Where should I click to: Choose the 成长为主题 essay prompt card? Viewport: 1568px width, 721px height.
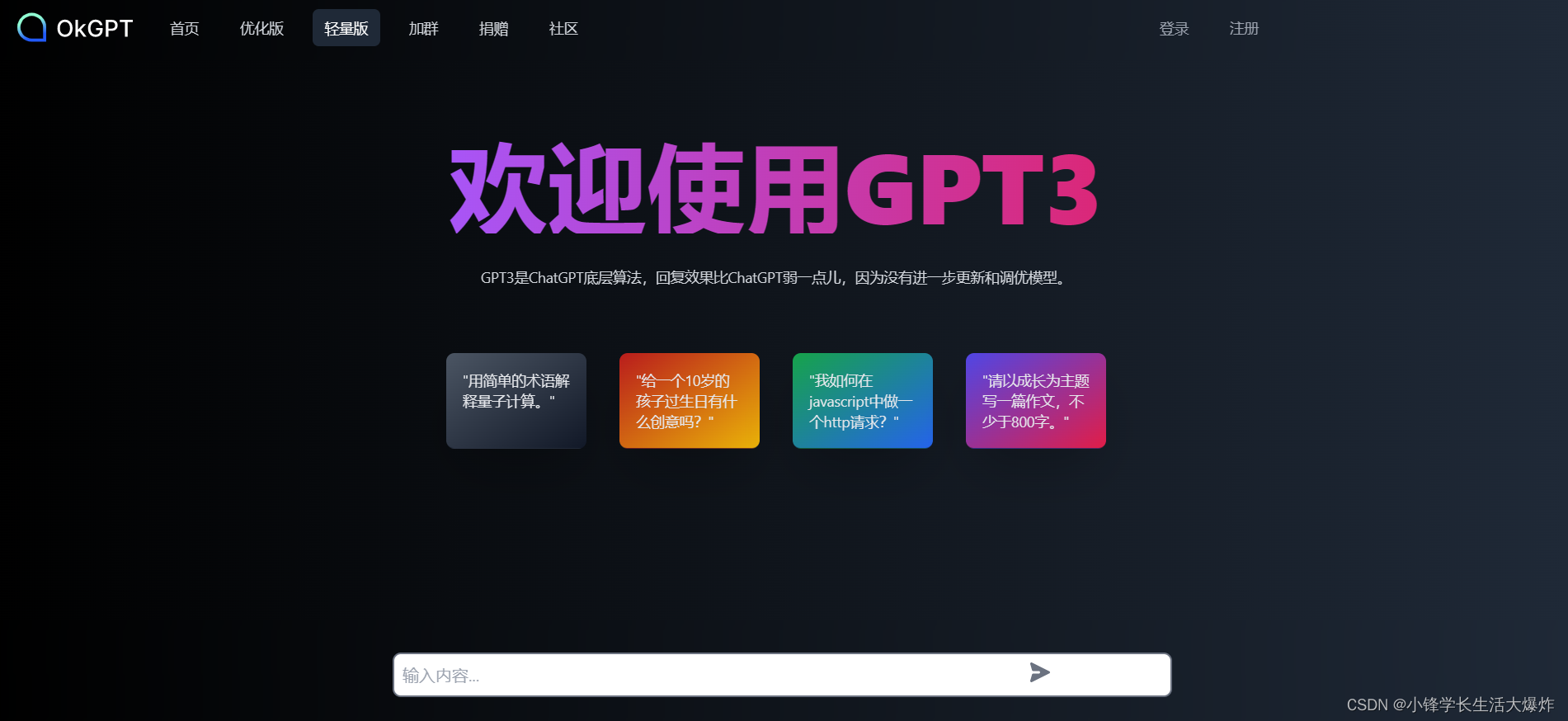click(1036, 401)
